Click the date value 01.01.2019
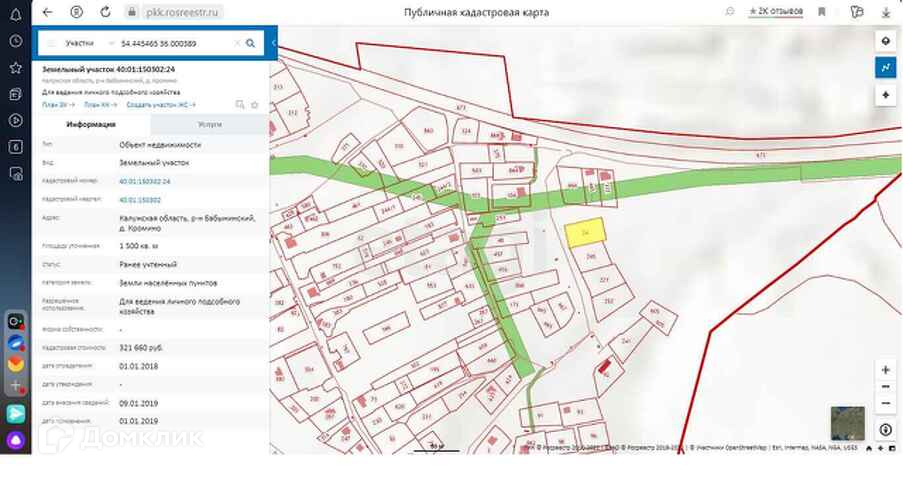The width and height of the screenshot is (903, 480). tap(138, 421)
